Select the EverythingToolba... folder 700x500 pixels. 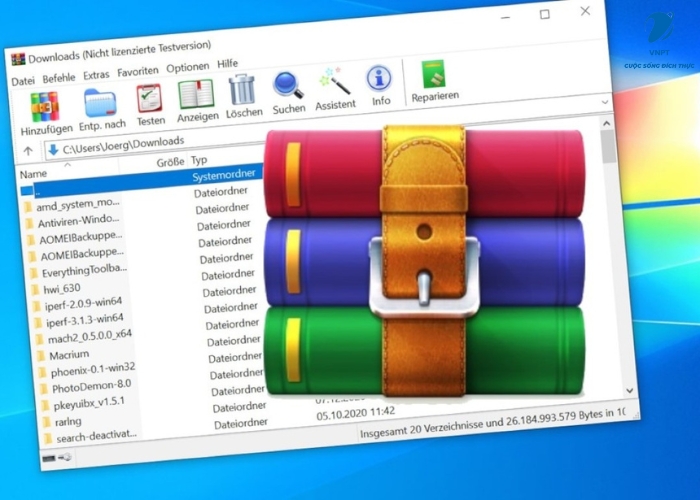point(85,271)
